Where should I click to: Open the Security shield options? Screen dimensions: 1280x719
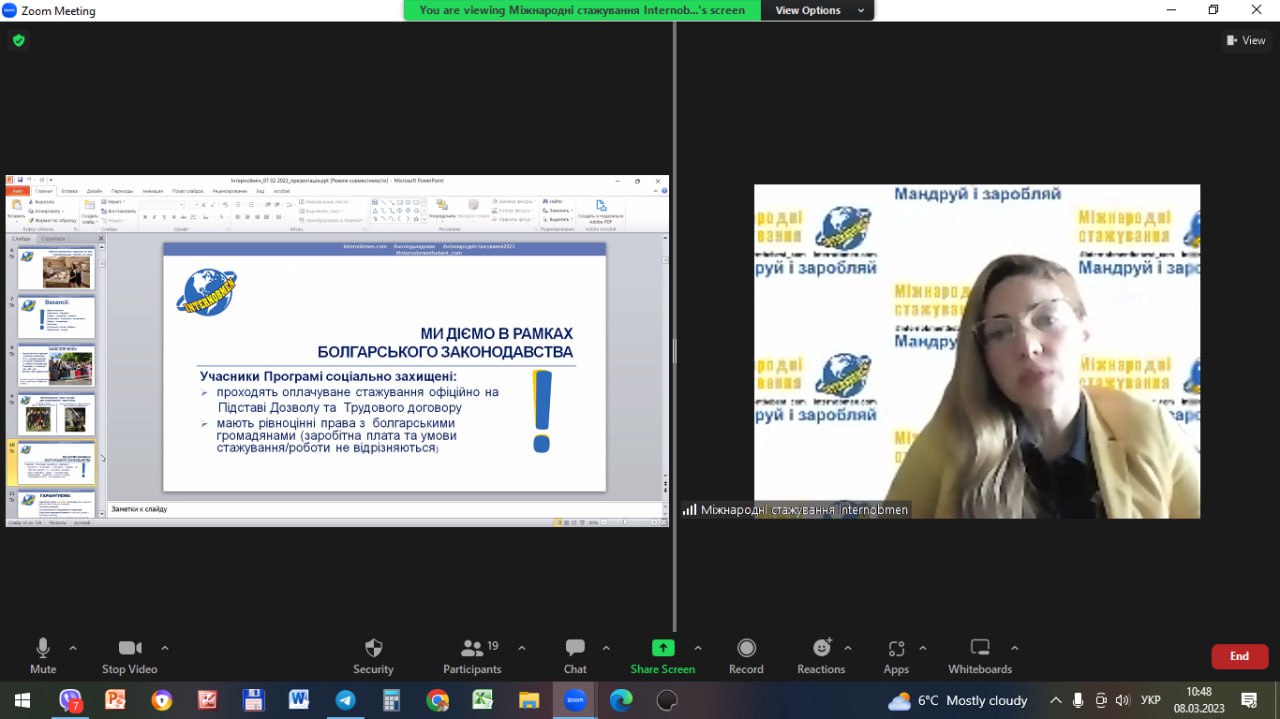pyautogui.click(x=373, y=655)
